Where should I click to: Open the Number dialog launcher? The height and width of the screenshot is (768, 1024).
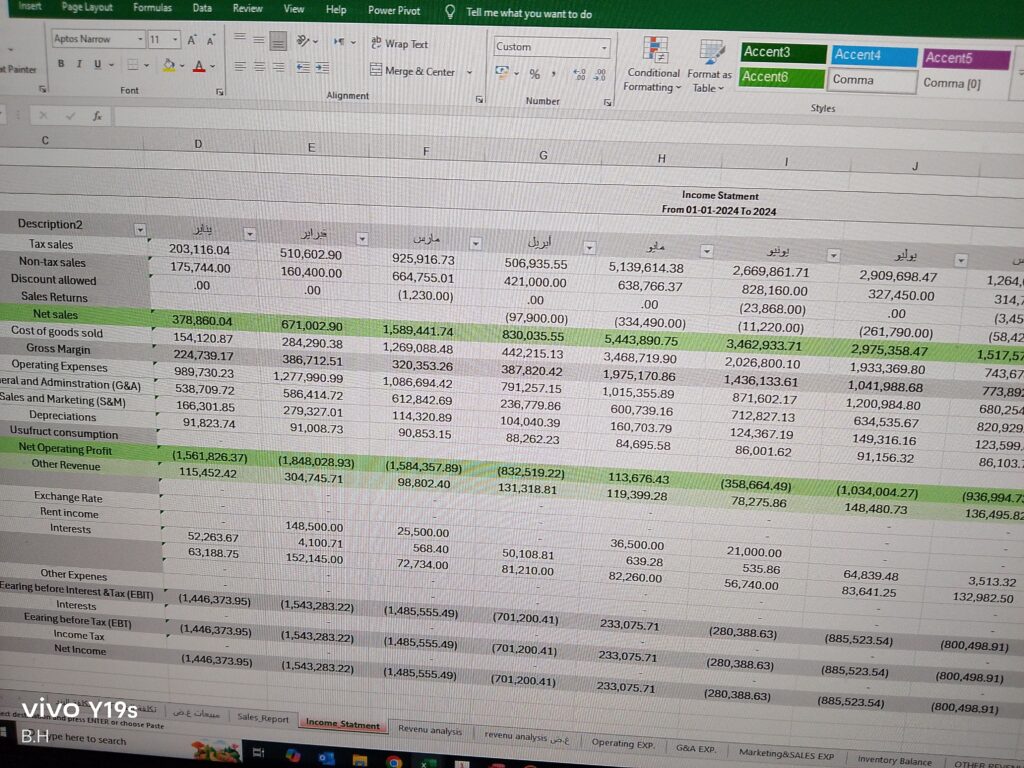pyautogui.click(x=607, y=103)
